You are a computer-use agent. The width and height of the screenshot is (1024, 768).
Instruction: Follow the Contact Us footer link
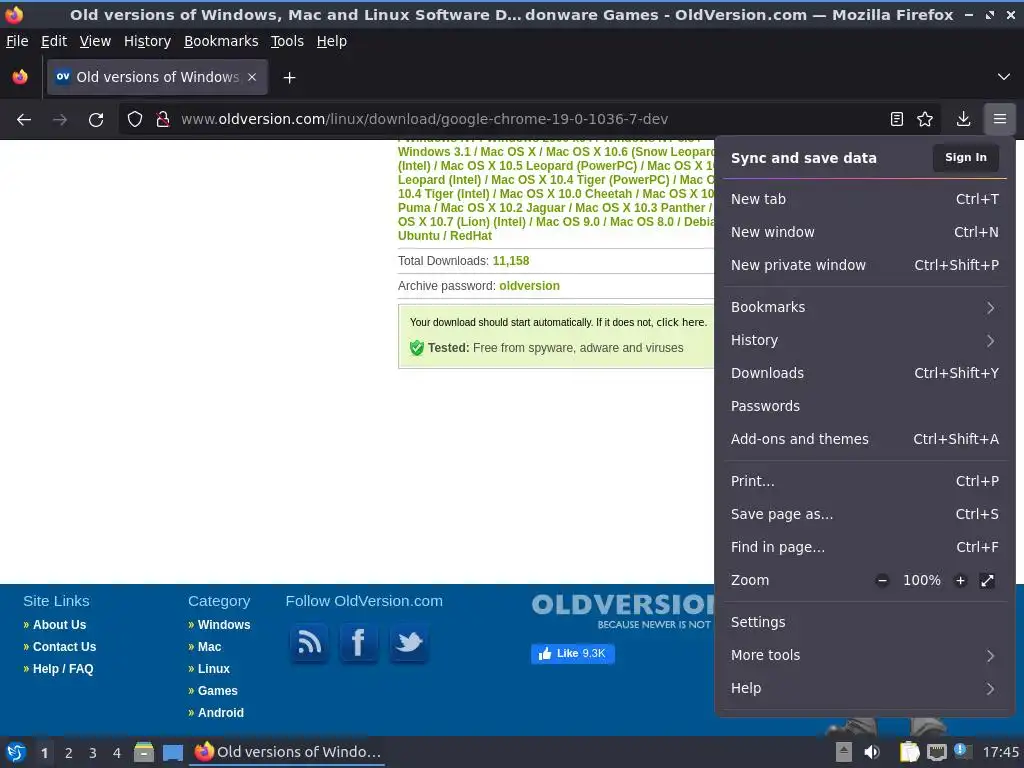pyautogui.click(x=65, y=647)
